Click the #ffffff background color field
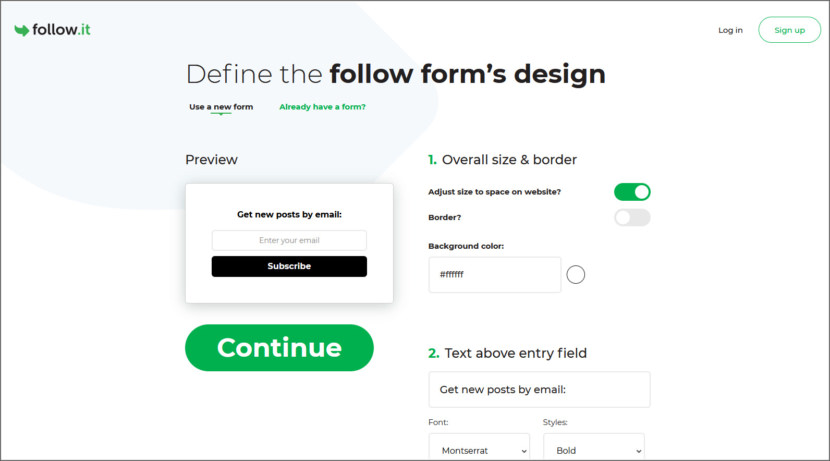The height and width of the screenshot is (461, 830). (x=494, y=275)
